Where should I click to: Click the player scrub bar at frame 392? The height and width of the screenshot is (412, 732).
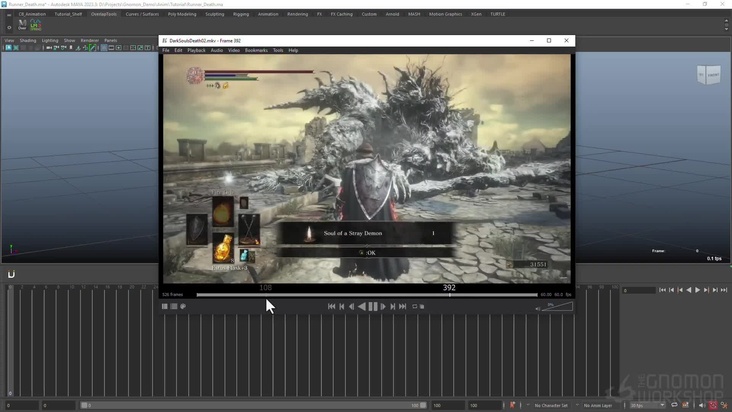pos(449,295)
